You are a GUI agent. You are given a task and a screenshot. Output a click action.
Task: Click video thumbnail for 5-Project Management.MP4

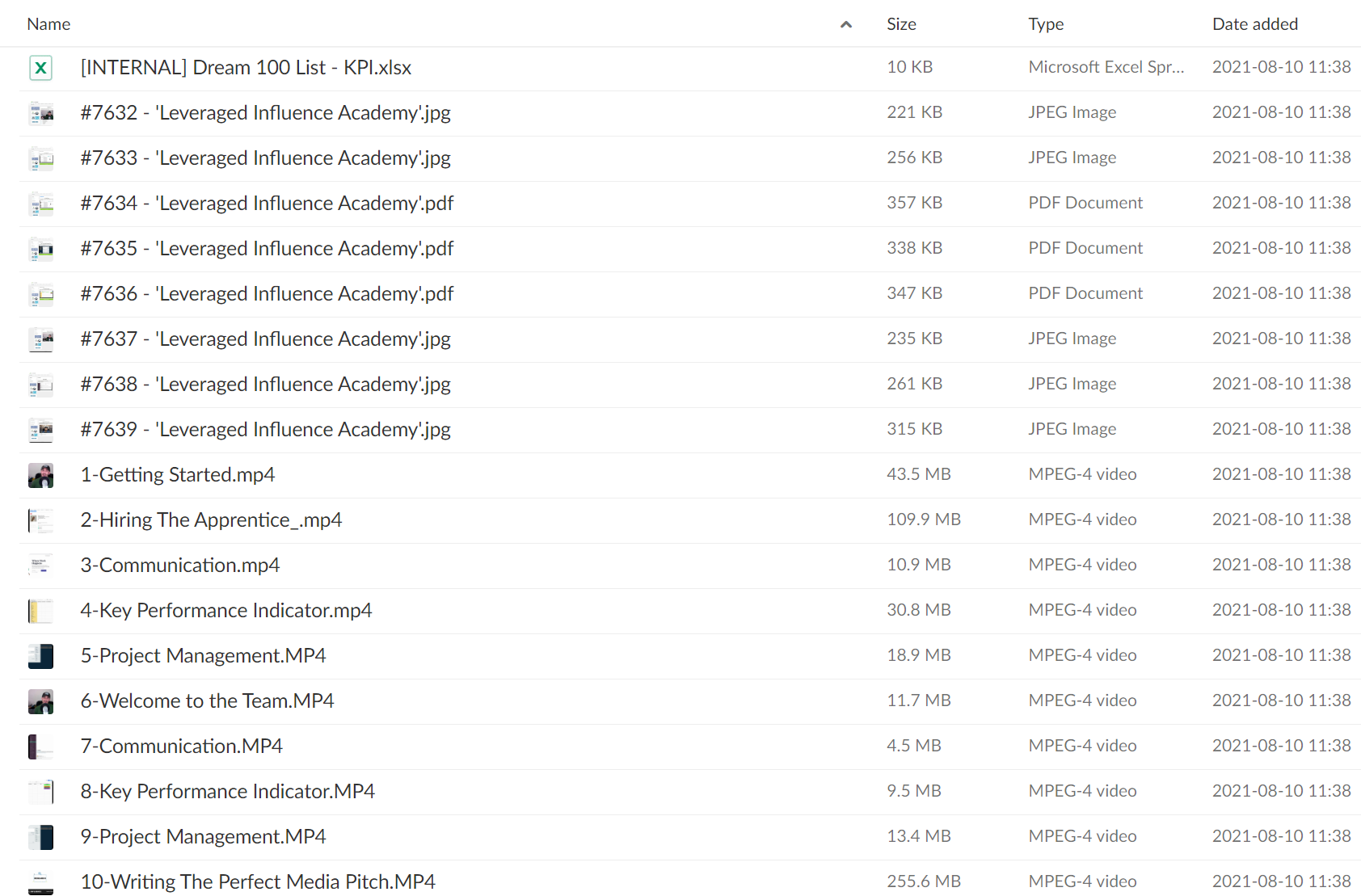click(40, 656)
